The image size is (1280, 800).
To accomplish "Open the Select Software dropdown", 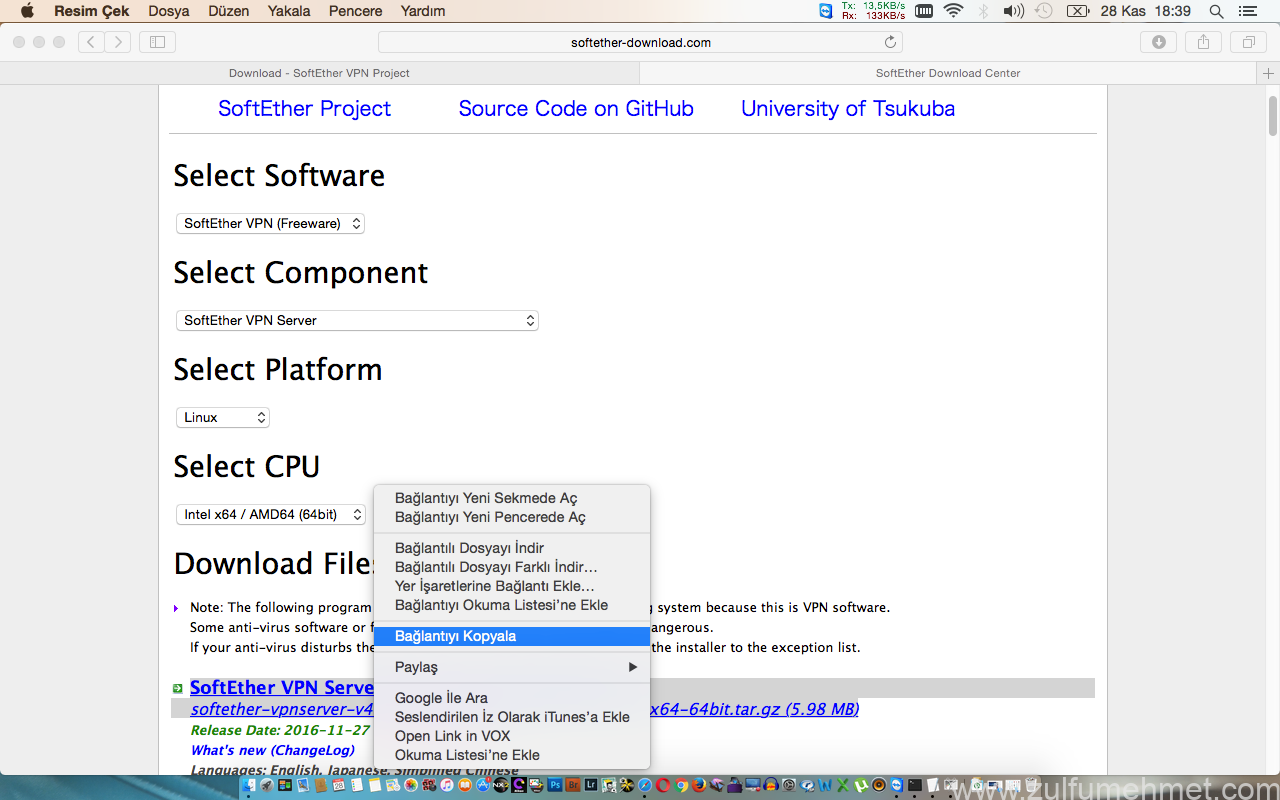I will tap(270, 224).
